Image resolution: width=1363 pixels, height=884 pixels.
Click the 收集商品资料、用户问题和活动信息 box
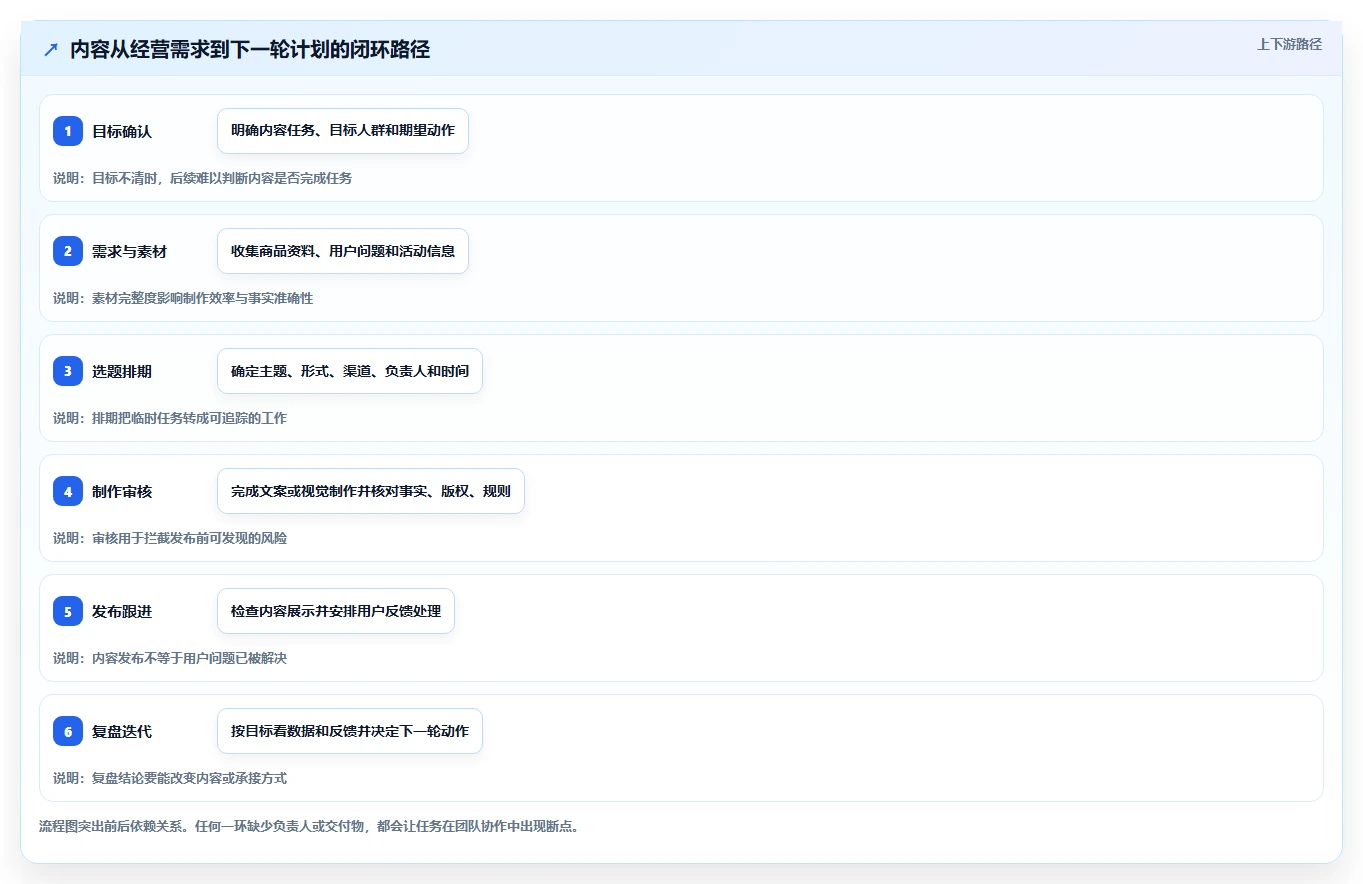[x=343, y=251]
